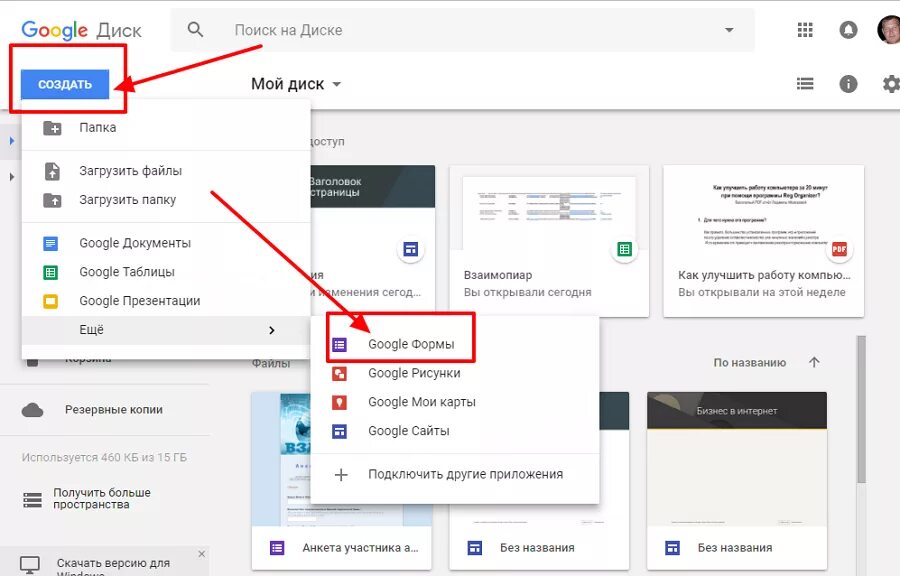Expand the second sidebar tree arrow
The image size is (900, 576).
point(11,176)
